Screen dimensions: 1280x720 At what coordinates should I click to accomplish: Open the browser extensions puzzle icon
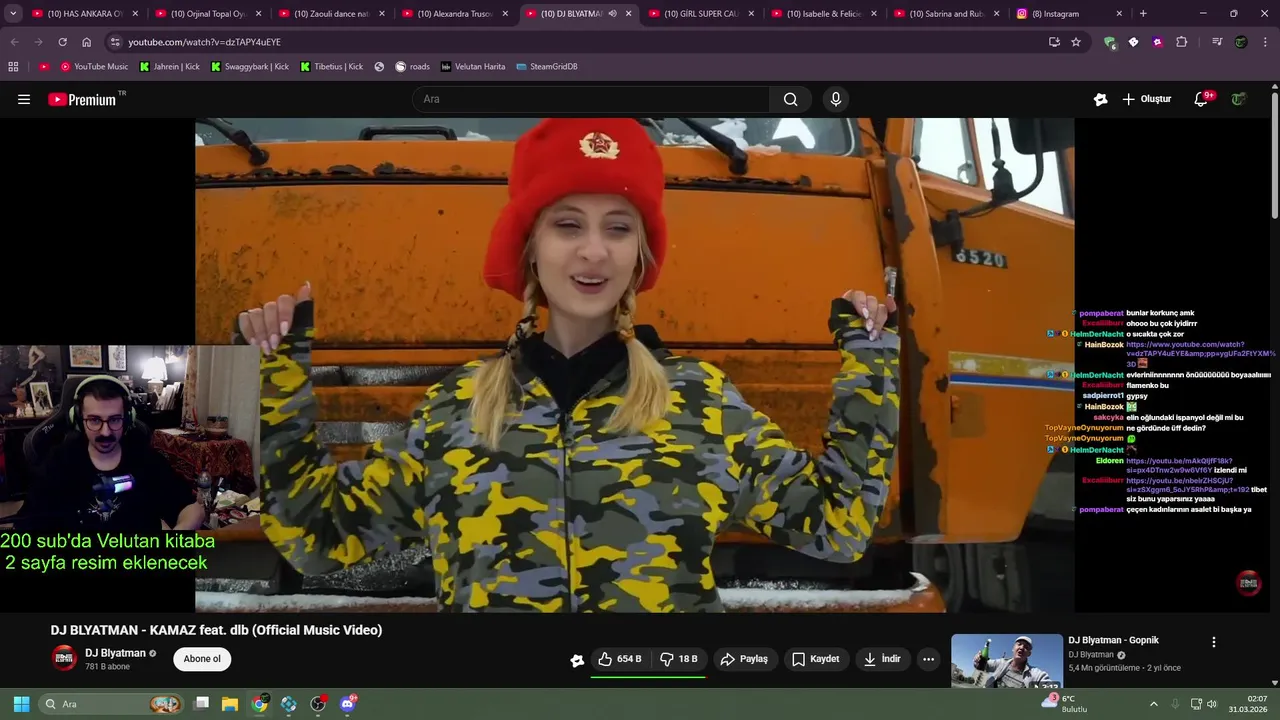(x=1182, y=42)
